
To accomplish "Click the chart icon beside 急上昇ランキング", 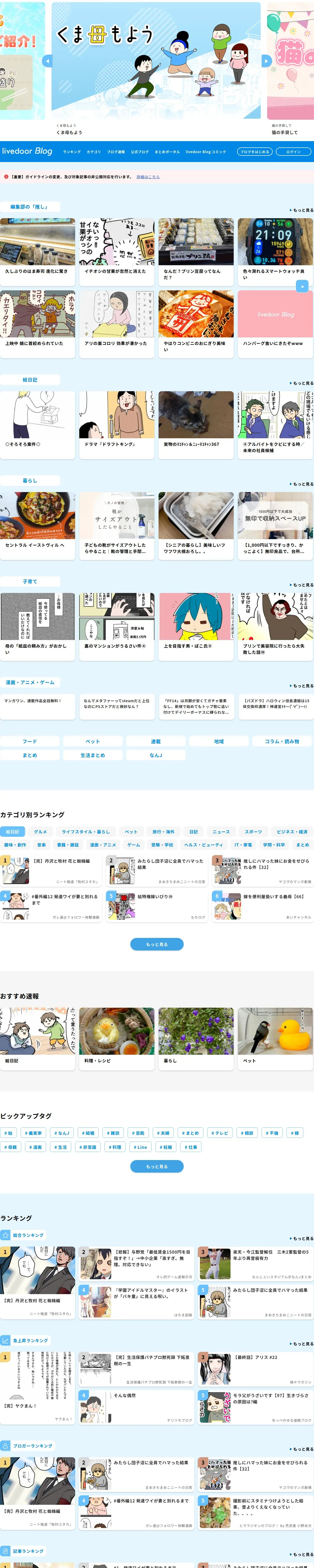I will 6,1340.
